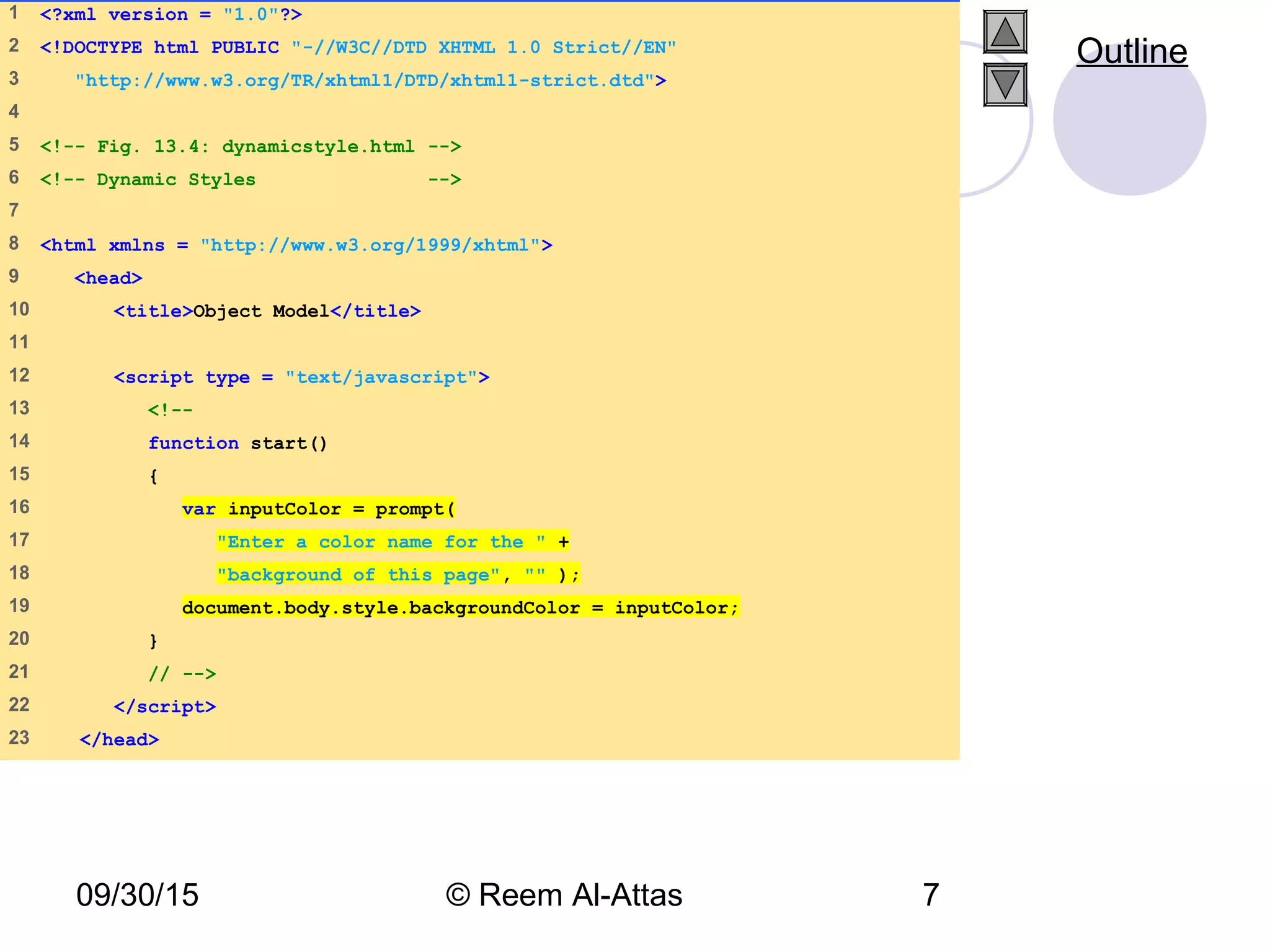Screen dimensions: 1270x952
Task: Click the slide date 09/30/15
Action: pyautogui.click(x=137, y=895)
